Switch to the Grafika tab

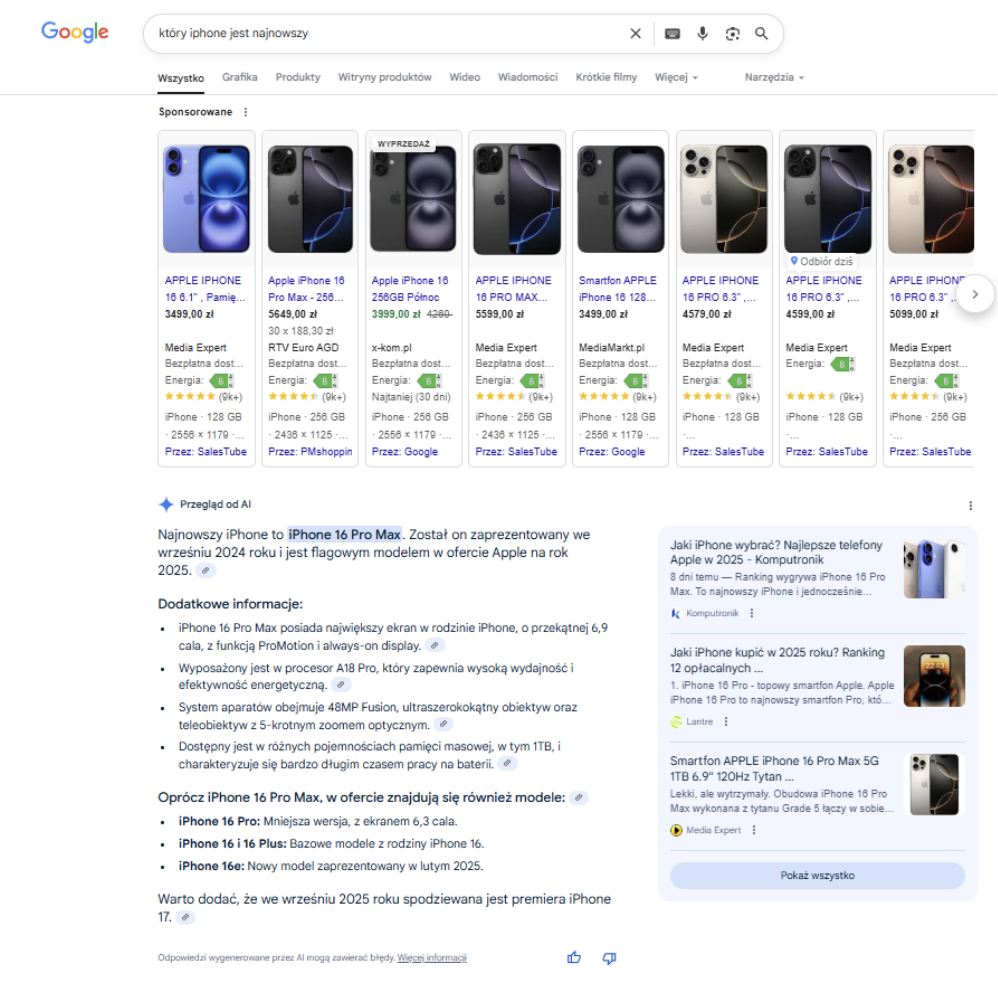tap(239, 77)
